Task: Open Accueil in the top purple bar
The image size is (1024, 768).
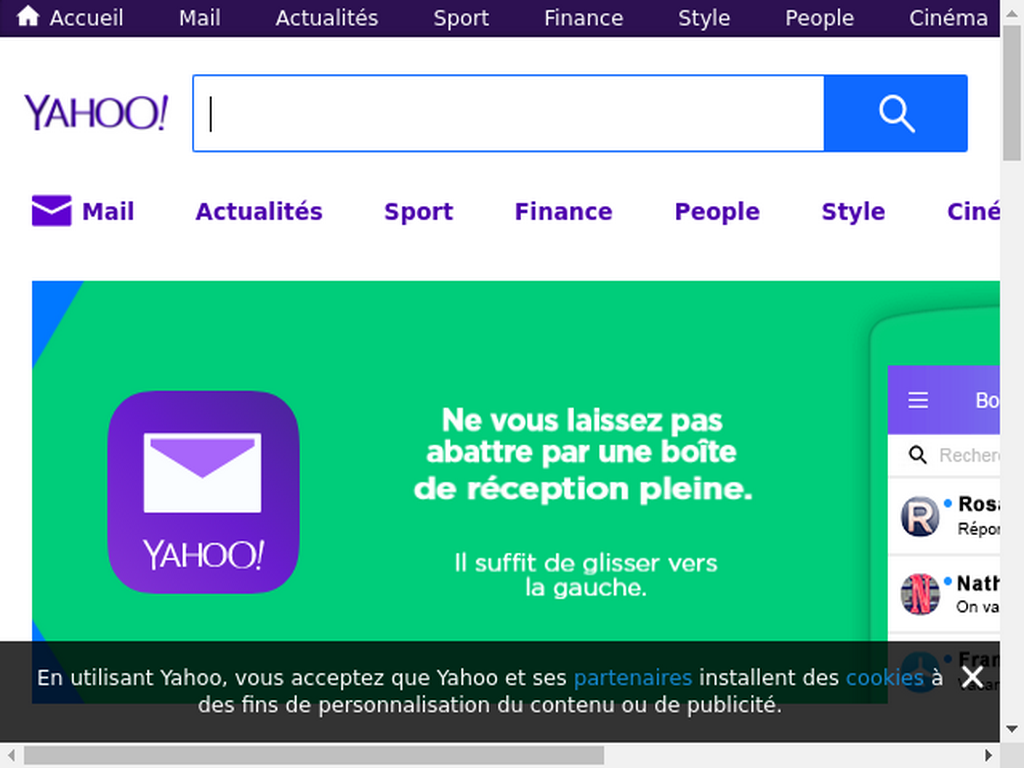Action: (x=86, y=18)
